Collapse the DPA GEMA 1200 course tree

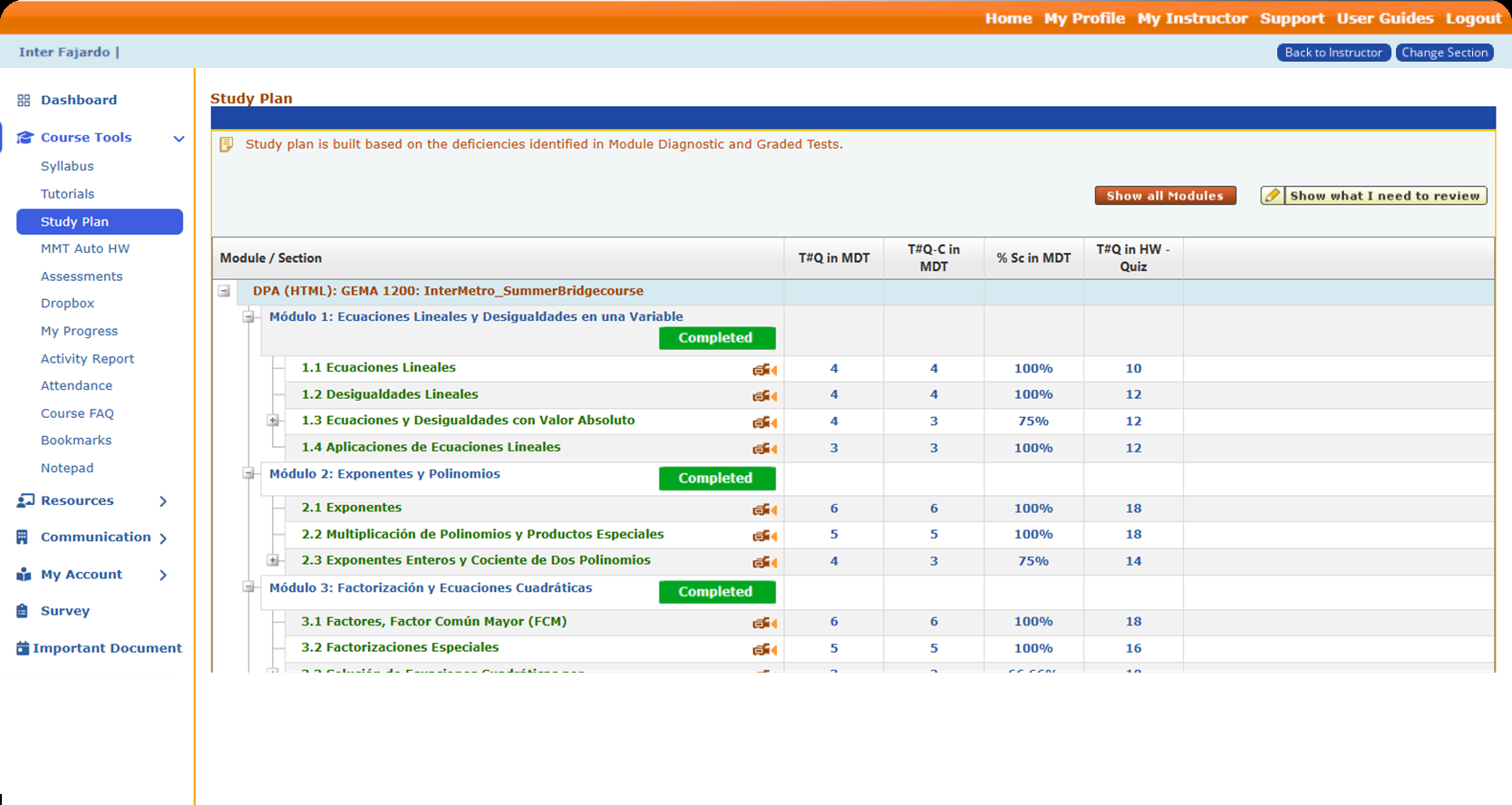coord(224,291)
